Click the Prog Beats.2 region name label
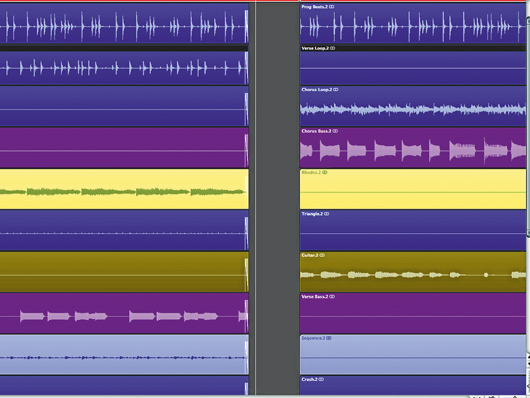Viewport: 530px width, 398px height. tap(314, 7)
